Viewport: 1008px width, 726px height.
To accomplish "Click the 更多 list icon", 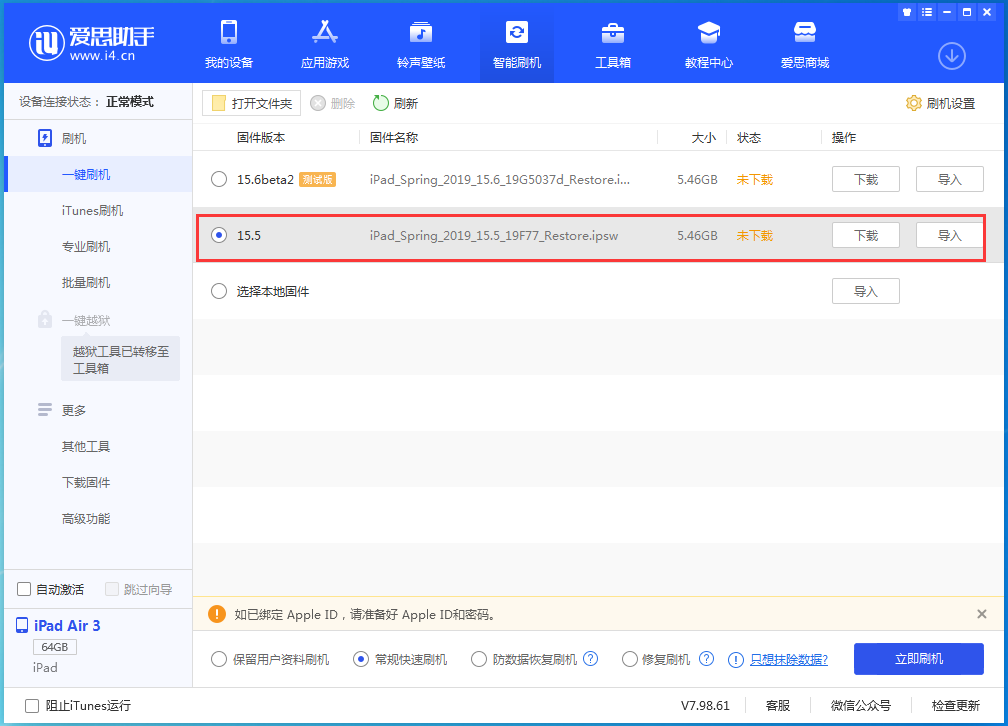I will [x=44, y=410].
